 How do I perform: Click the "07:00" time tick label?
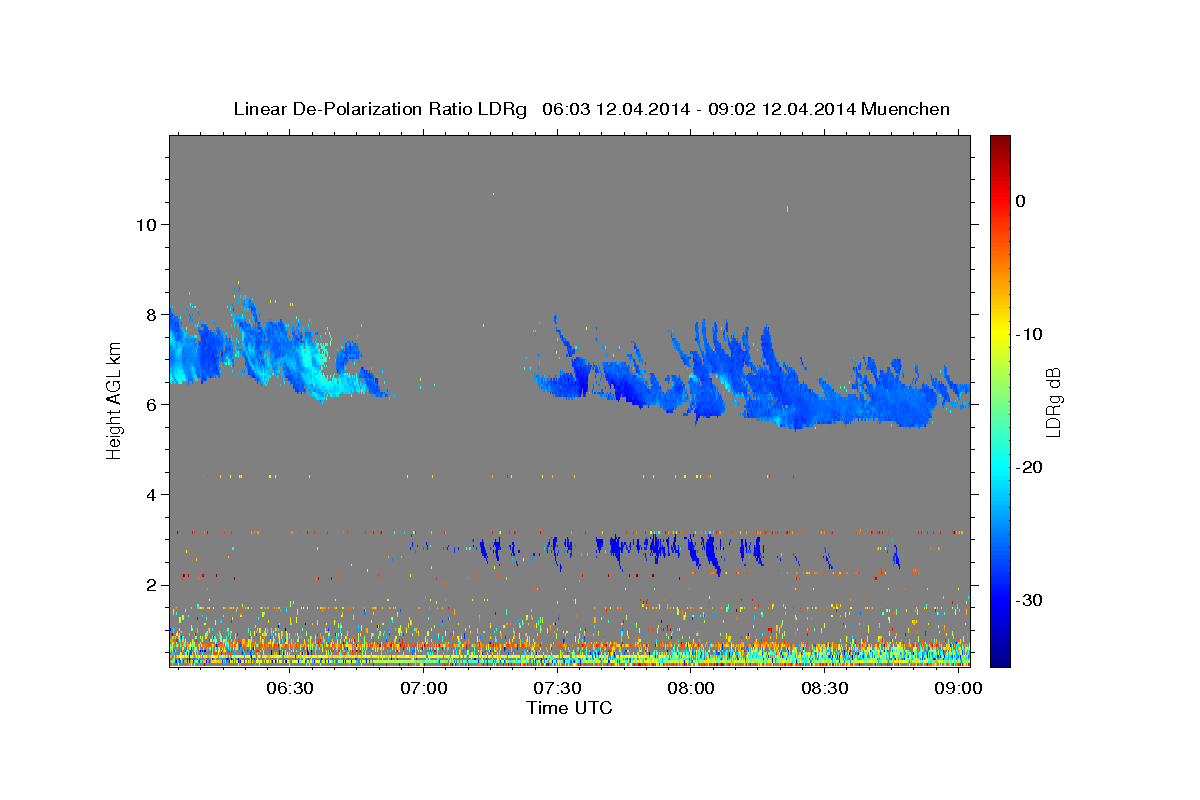click(423, 688)
